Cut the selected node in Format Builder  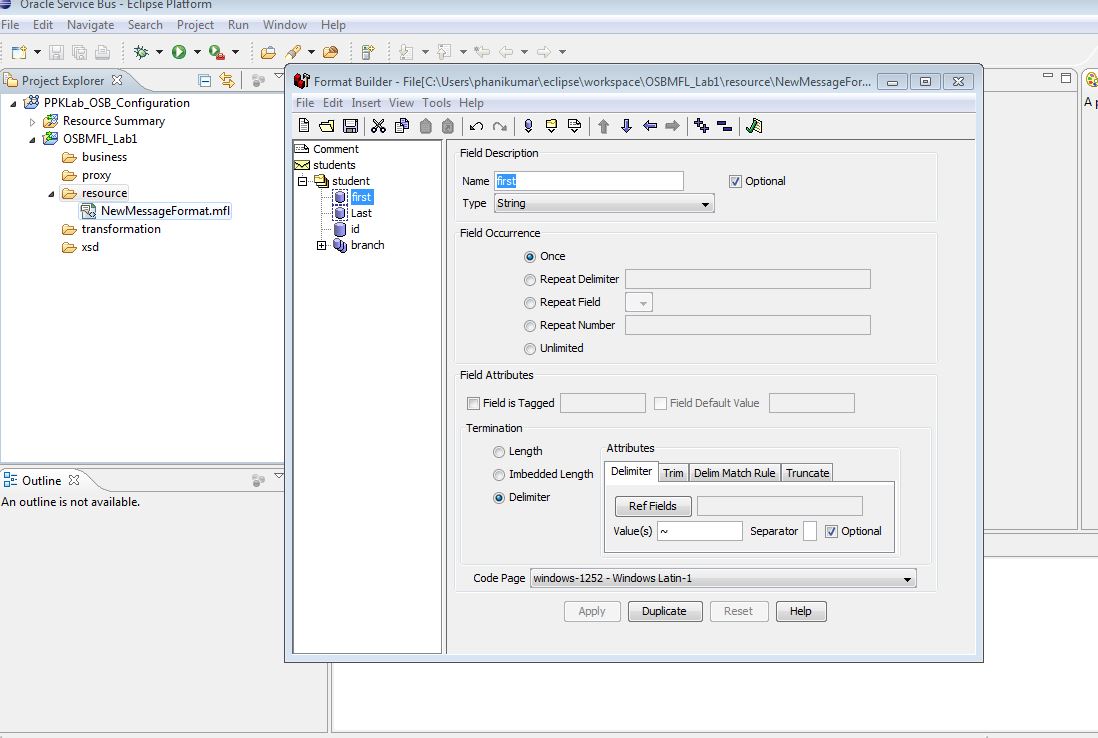(379, 125)
